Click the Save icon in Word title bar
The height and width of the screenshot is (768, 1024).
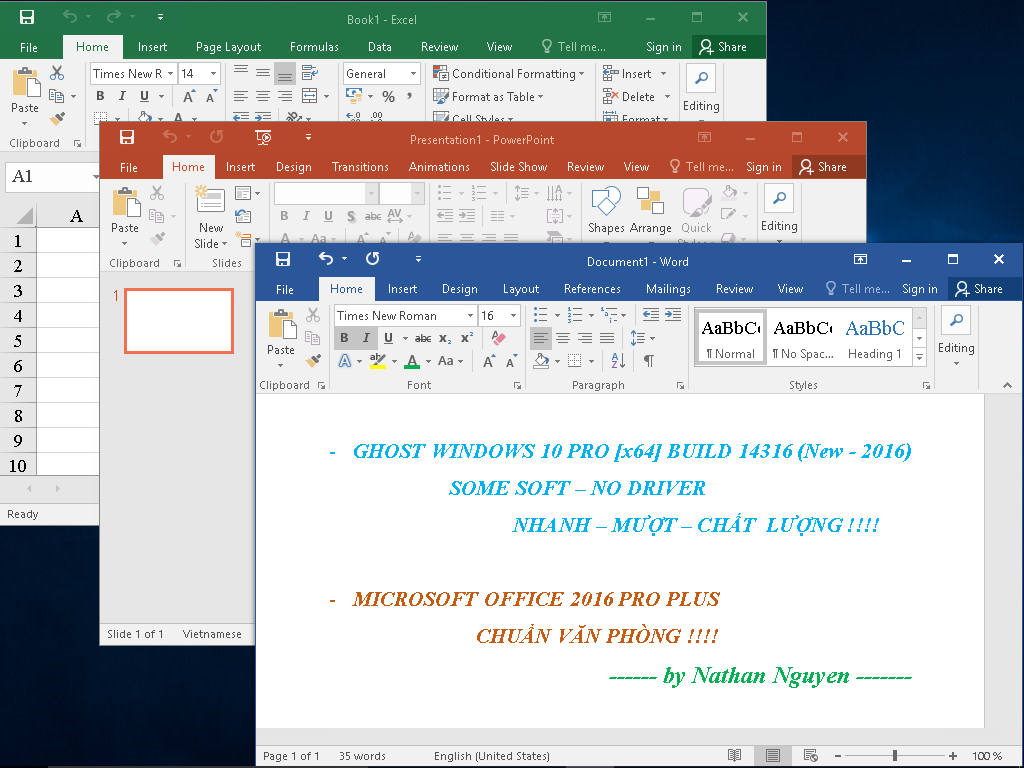click(283, 259)
